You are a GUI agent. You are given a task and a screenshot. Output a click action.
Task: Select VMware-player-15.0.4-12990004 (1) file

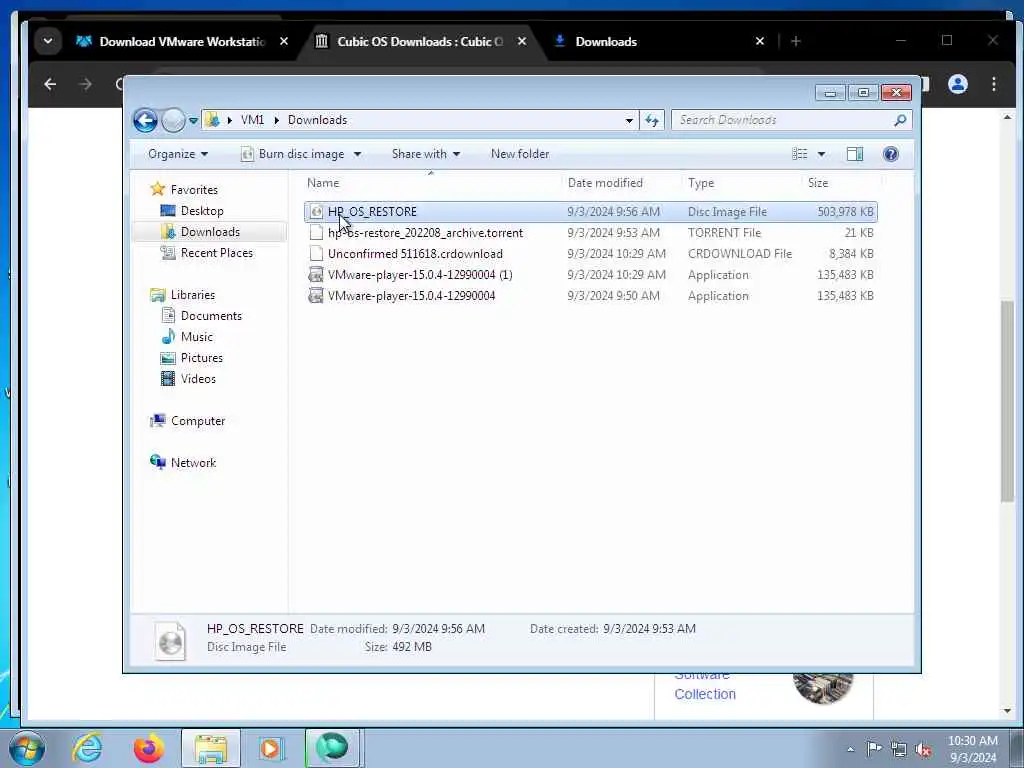(590, 274)
